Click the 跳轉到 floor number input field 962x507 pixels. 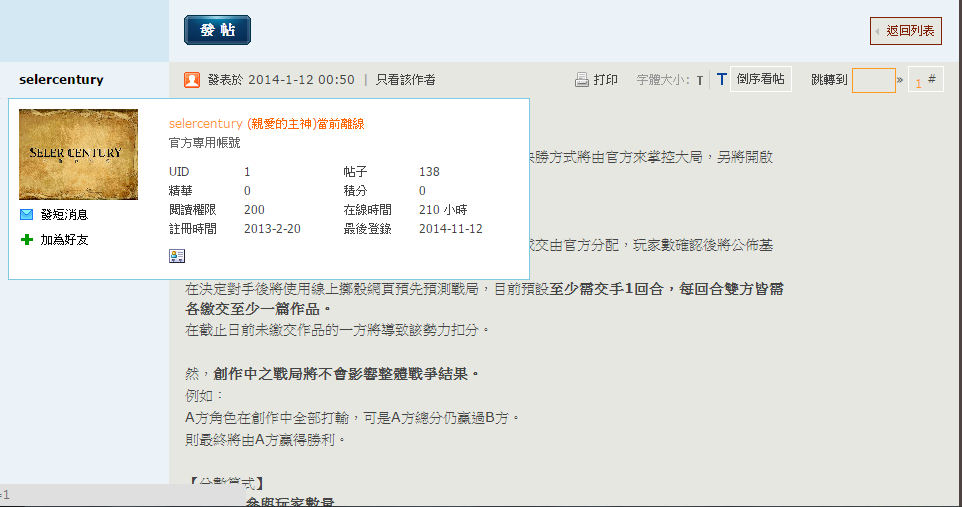click(x=873, y=80)
